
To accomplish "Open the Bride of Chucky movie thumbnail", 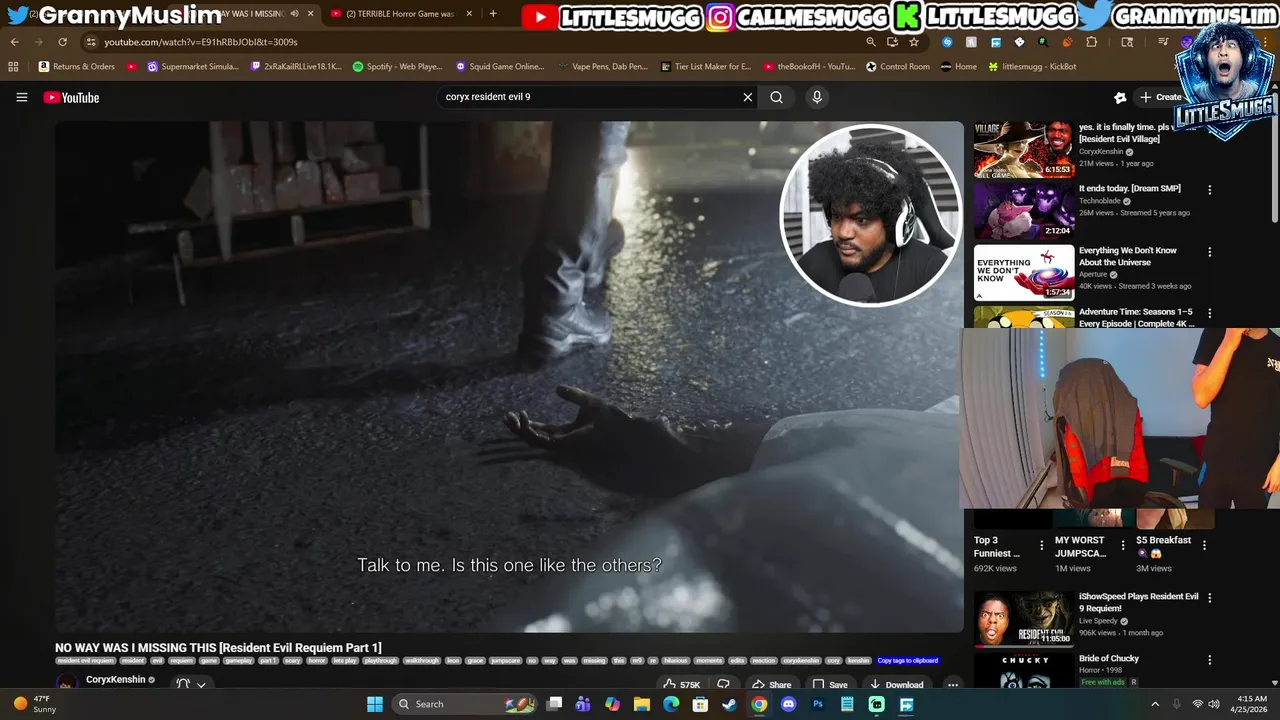I will 1024,672.
